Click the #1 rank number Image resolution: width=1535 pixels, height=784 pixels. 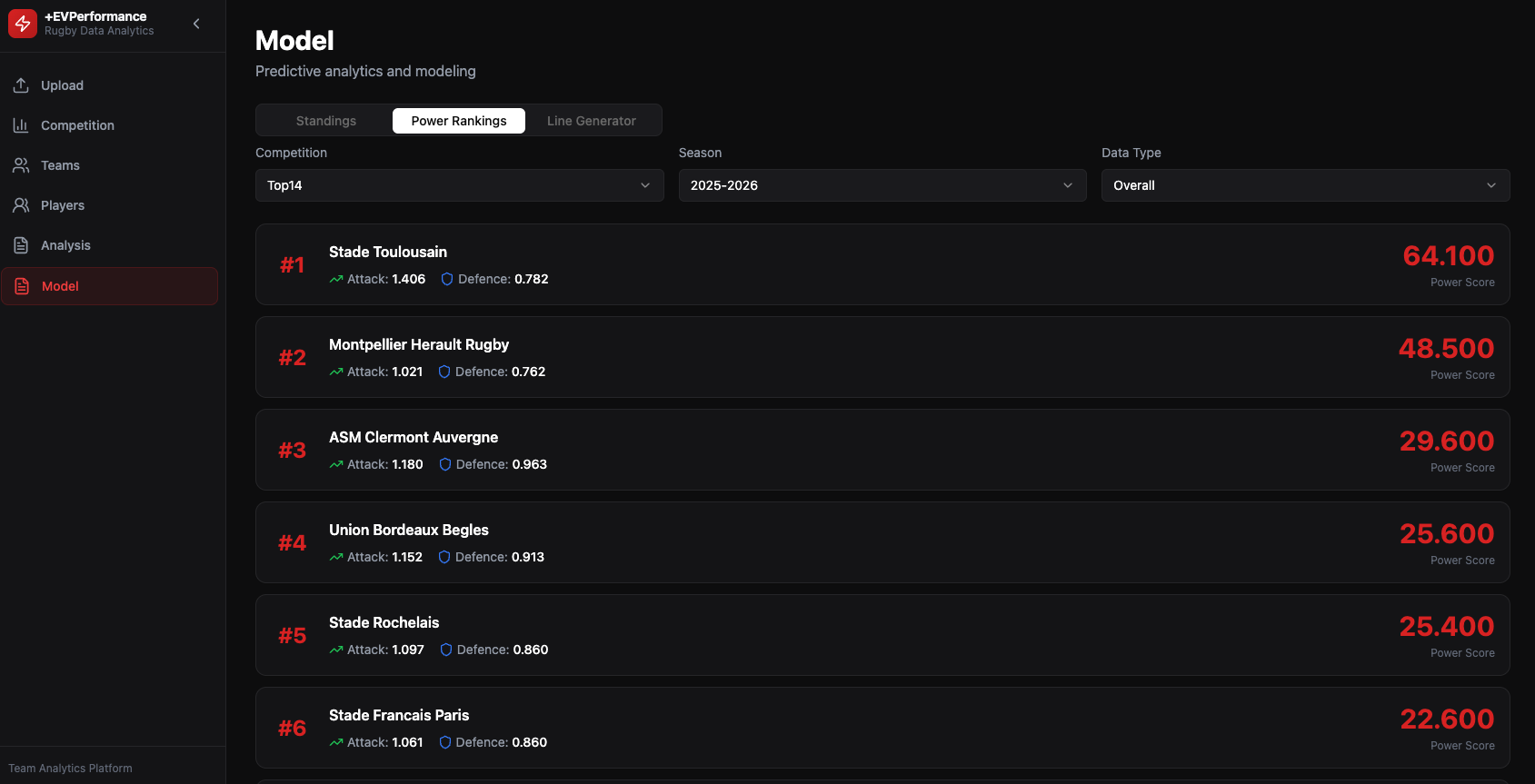[292, 265]
